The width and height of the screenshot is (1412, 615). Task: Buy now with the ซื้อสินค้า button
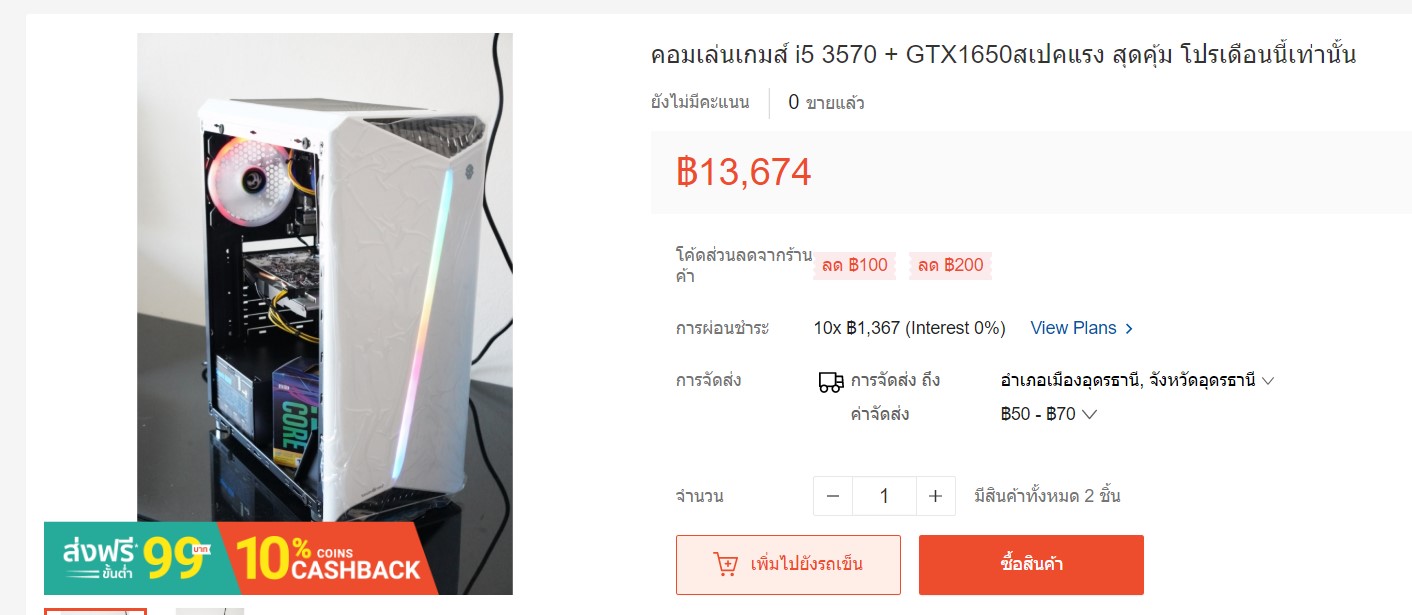coord(1031,565)
